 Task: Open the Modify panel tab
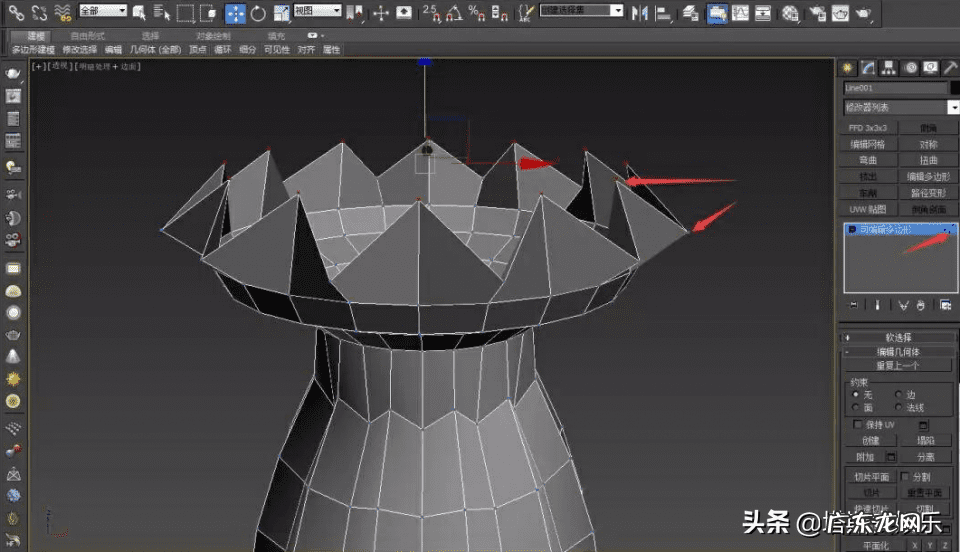click(x=870, y=68)
